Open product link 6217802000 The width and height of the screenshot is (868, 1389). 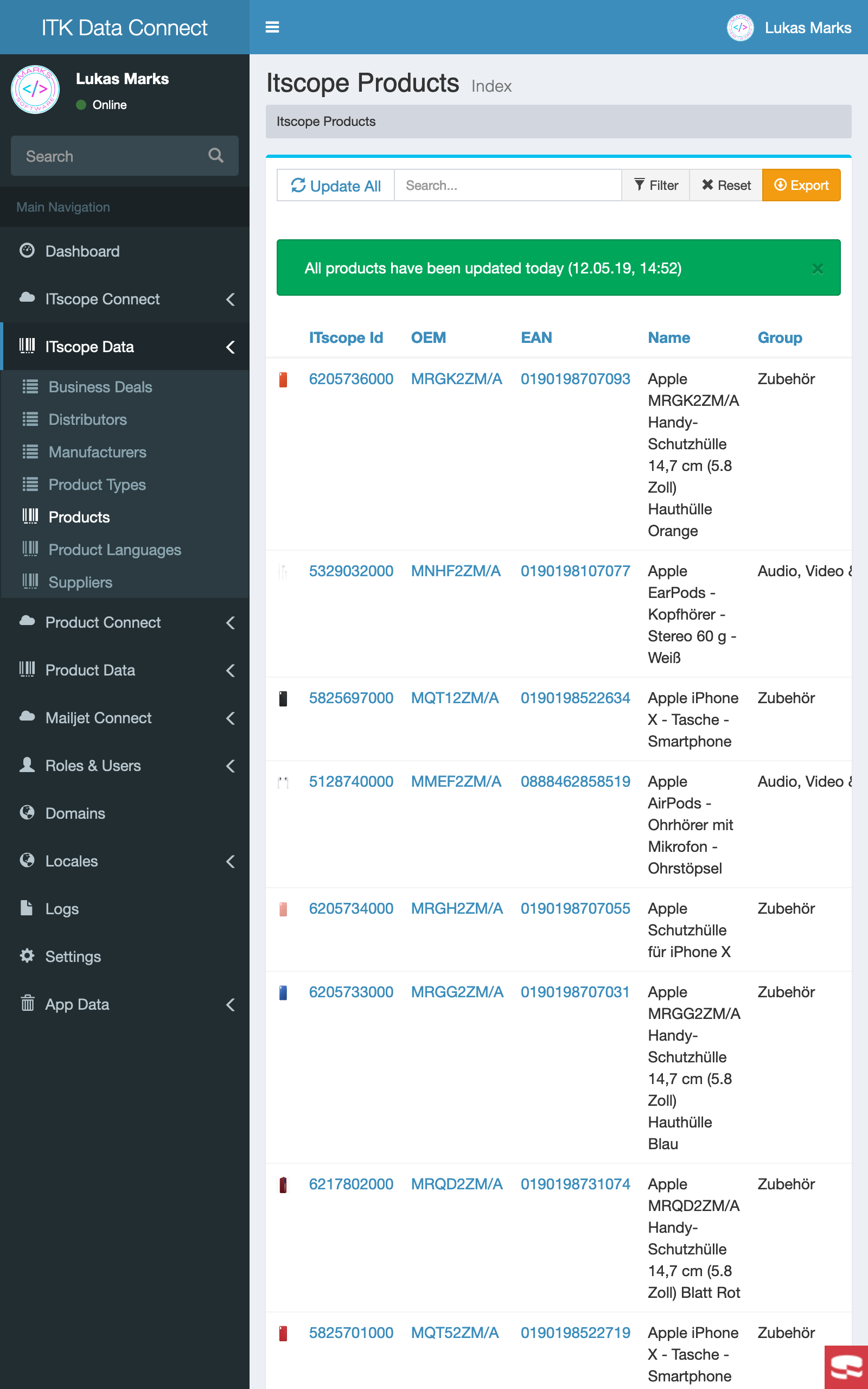(x=351, y=1184)
